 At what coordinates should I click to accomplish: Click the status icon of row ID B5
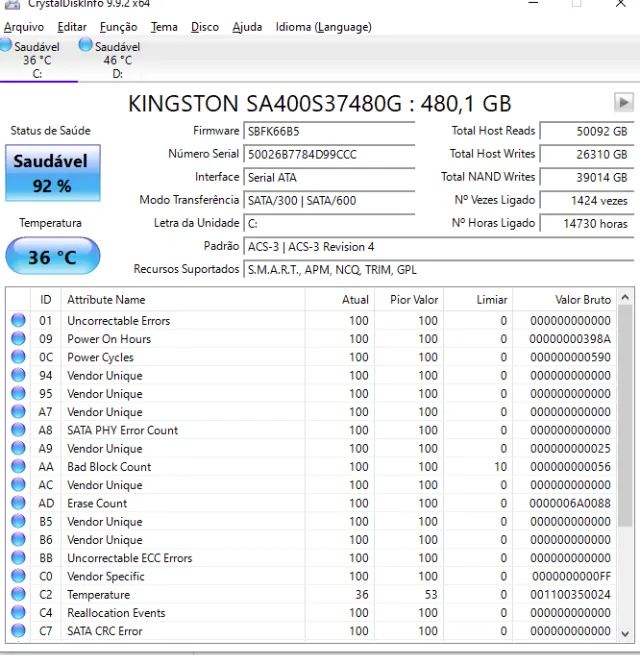(x=18, y=521)
